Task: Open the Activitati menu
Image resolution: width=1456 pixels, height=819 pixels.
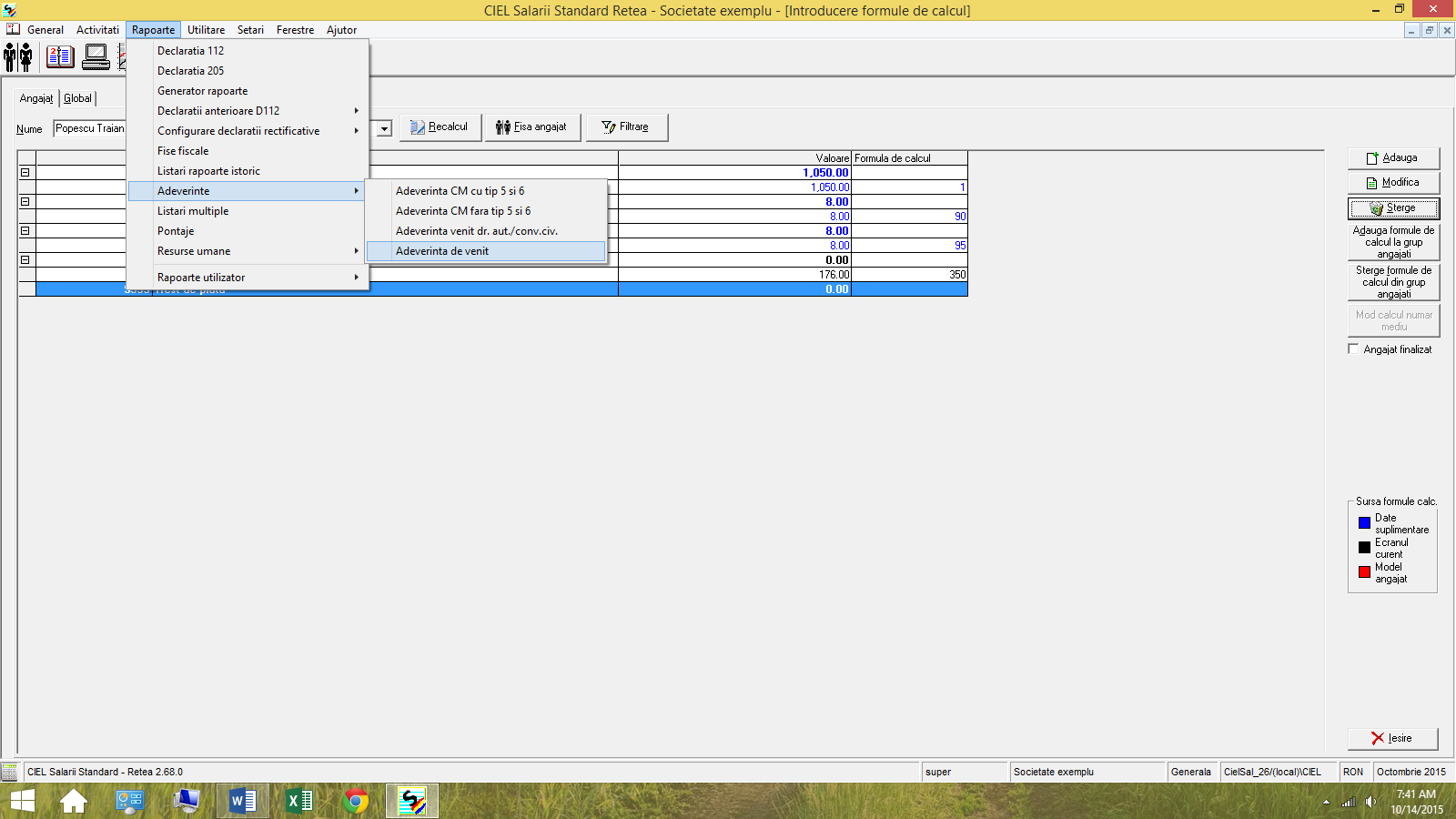Action: click(97, 30)
